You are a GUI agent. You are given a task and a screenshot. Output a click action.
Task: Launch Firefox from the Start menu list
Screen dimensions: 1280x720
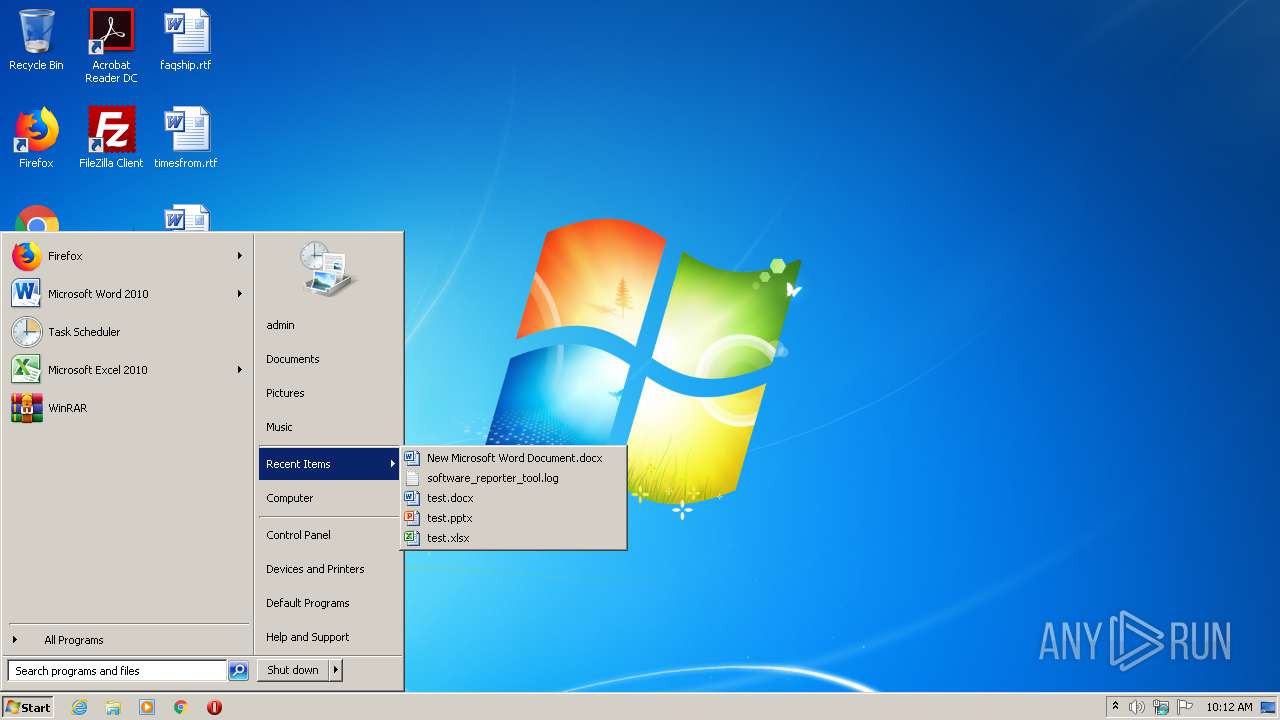[x=127, y=256]
